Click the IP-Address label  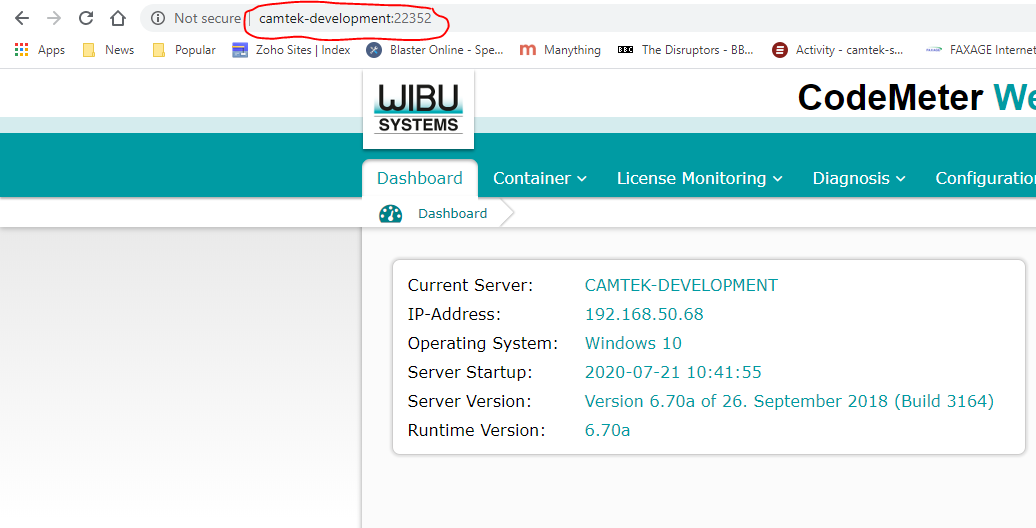coord(455,315)
